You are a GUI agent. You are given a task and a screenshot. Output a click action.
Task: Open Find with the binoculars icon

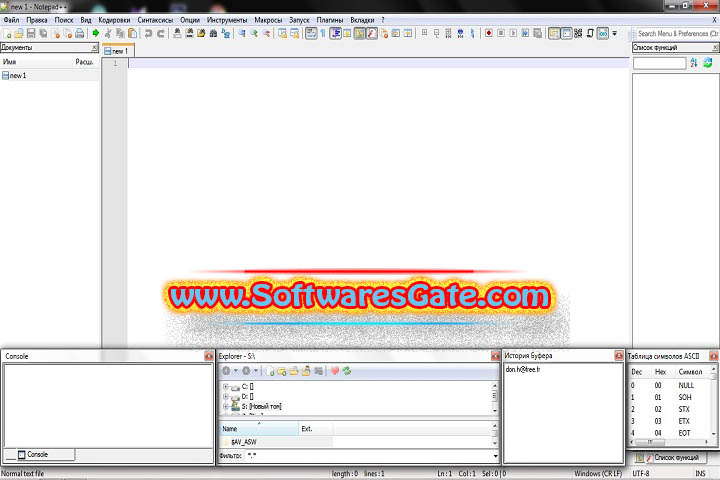pyautogui.click(x=214, y=34)
